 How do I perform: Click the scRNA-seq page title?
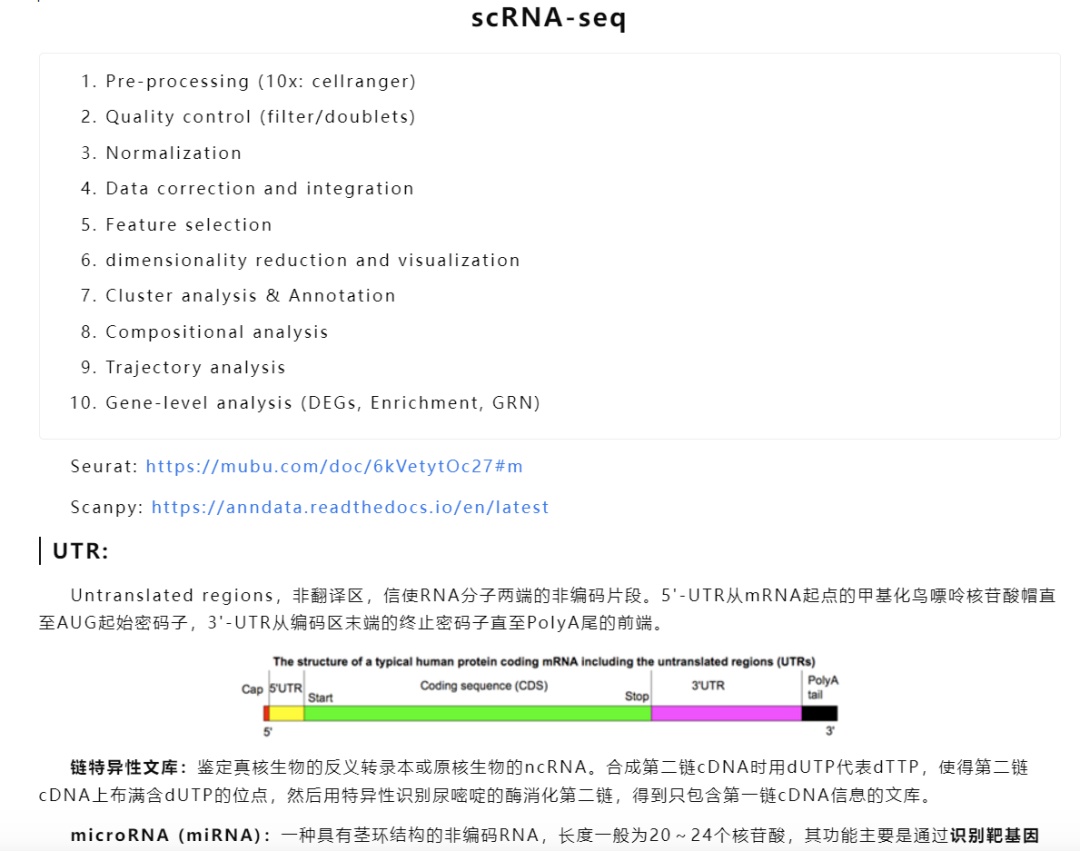(x=549, y=18)
